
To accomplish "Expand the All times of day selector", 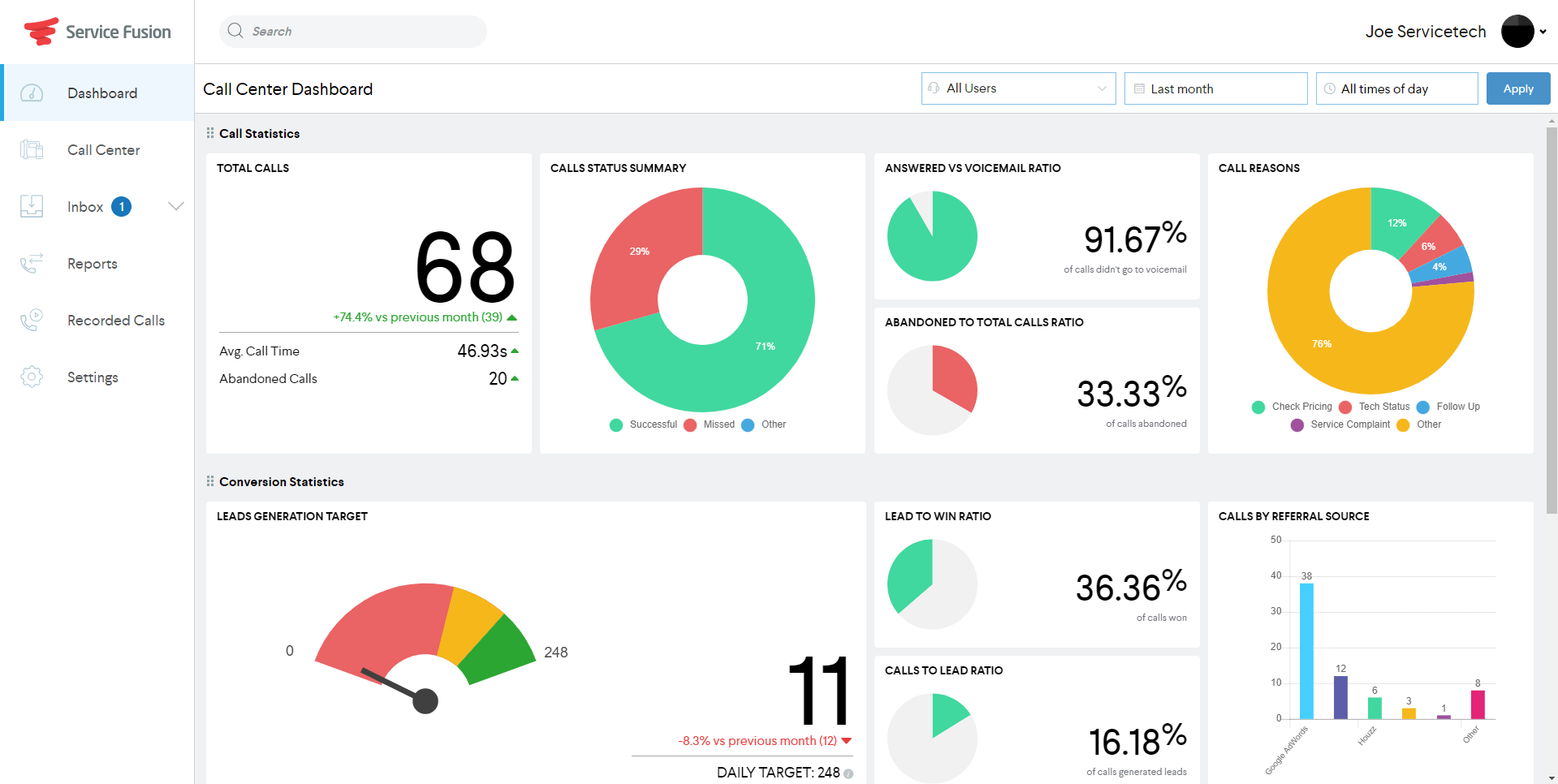I will [1396, 88].
